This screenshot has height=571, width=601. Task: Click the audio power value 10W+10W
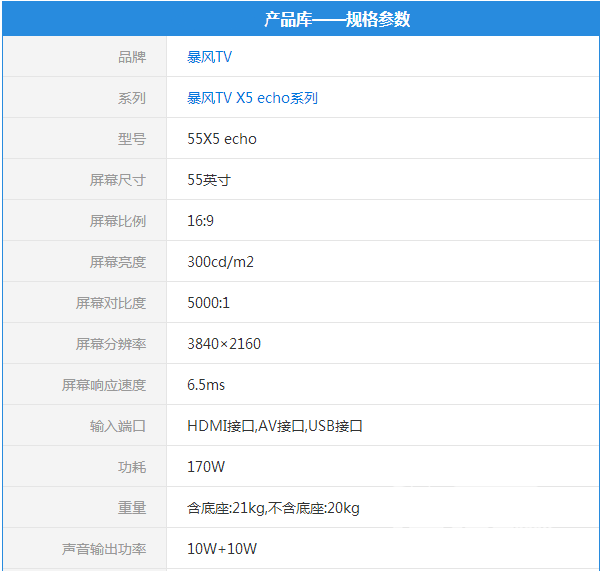point(222,549)
